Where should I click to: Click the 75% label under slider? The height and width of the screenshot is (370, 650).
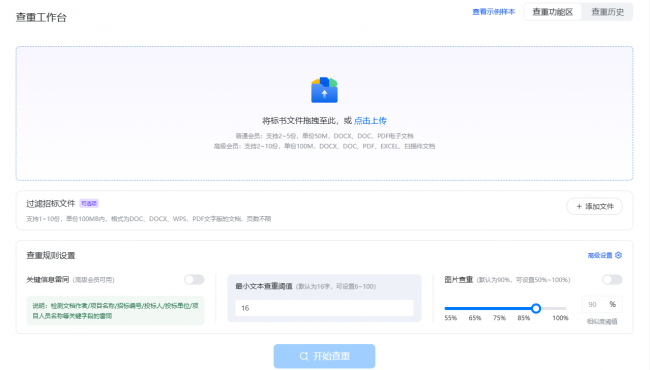(x=499, y=318)
